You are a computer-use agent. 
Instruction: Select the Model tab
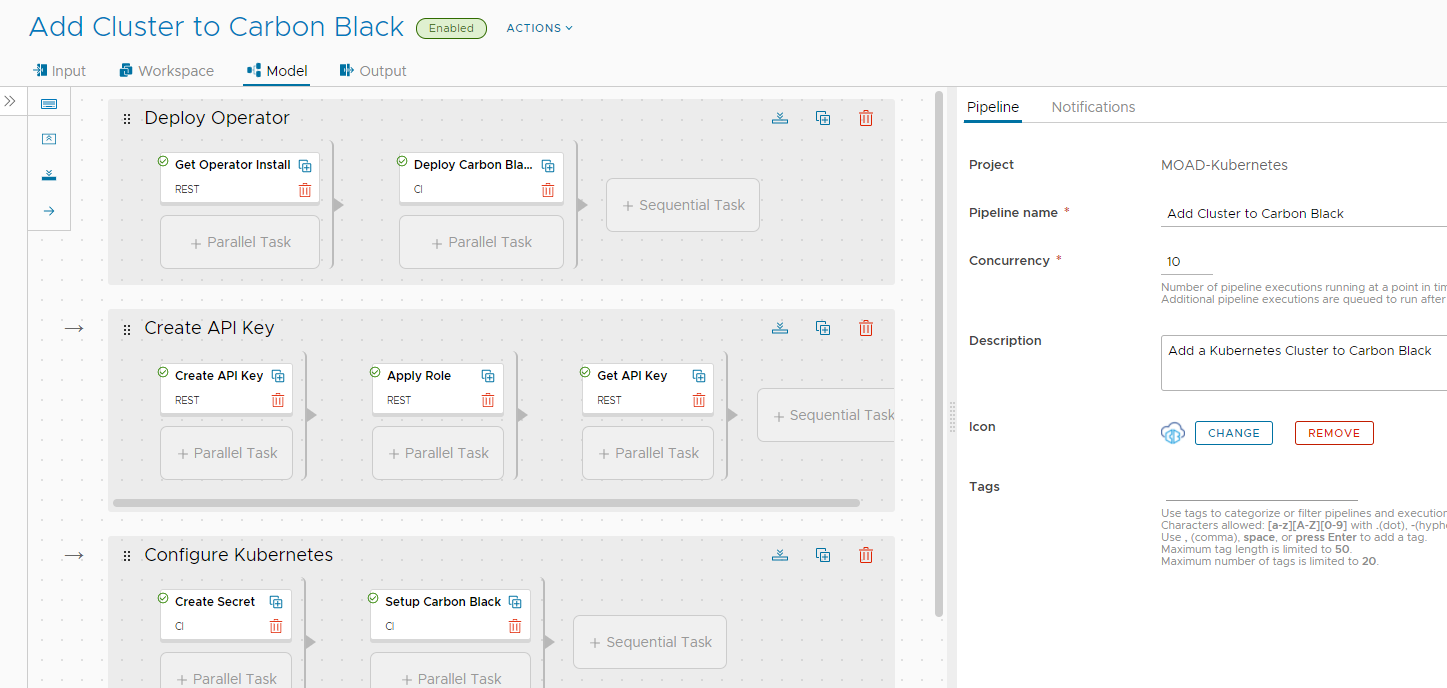277,71
